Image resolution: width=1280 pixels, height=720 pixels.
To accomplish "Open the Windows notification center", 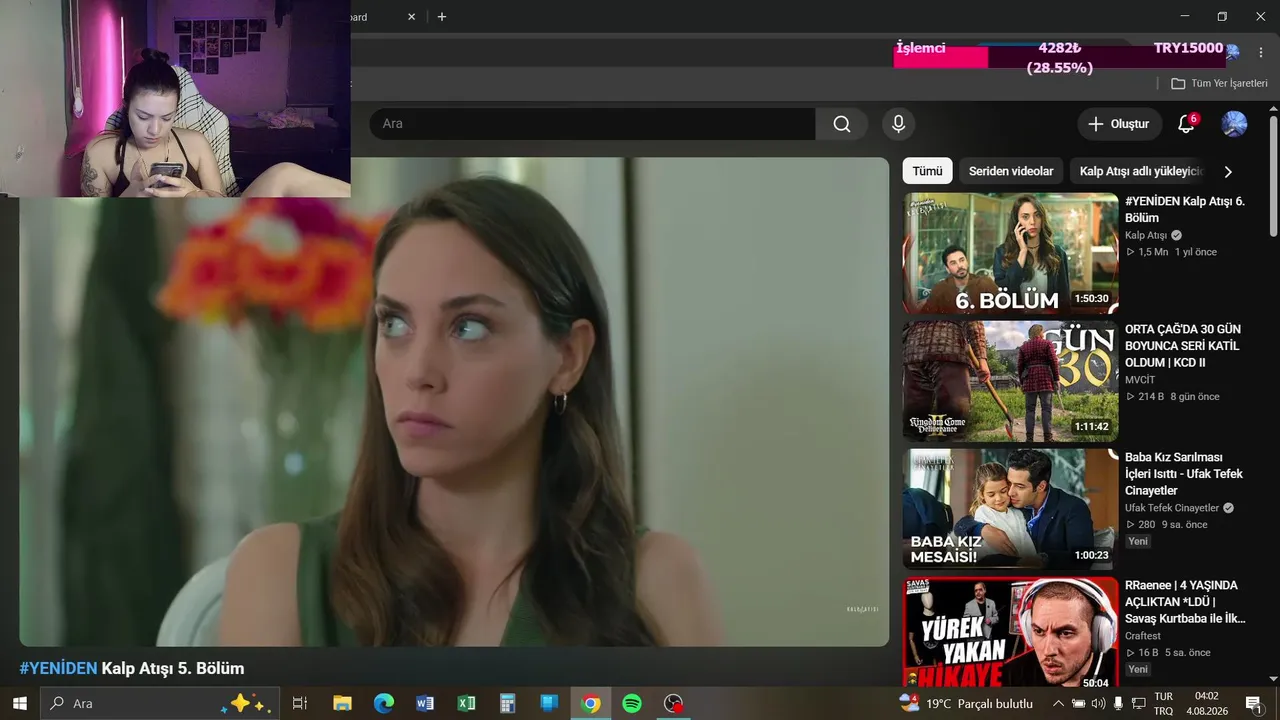I will pos(1253,703).
